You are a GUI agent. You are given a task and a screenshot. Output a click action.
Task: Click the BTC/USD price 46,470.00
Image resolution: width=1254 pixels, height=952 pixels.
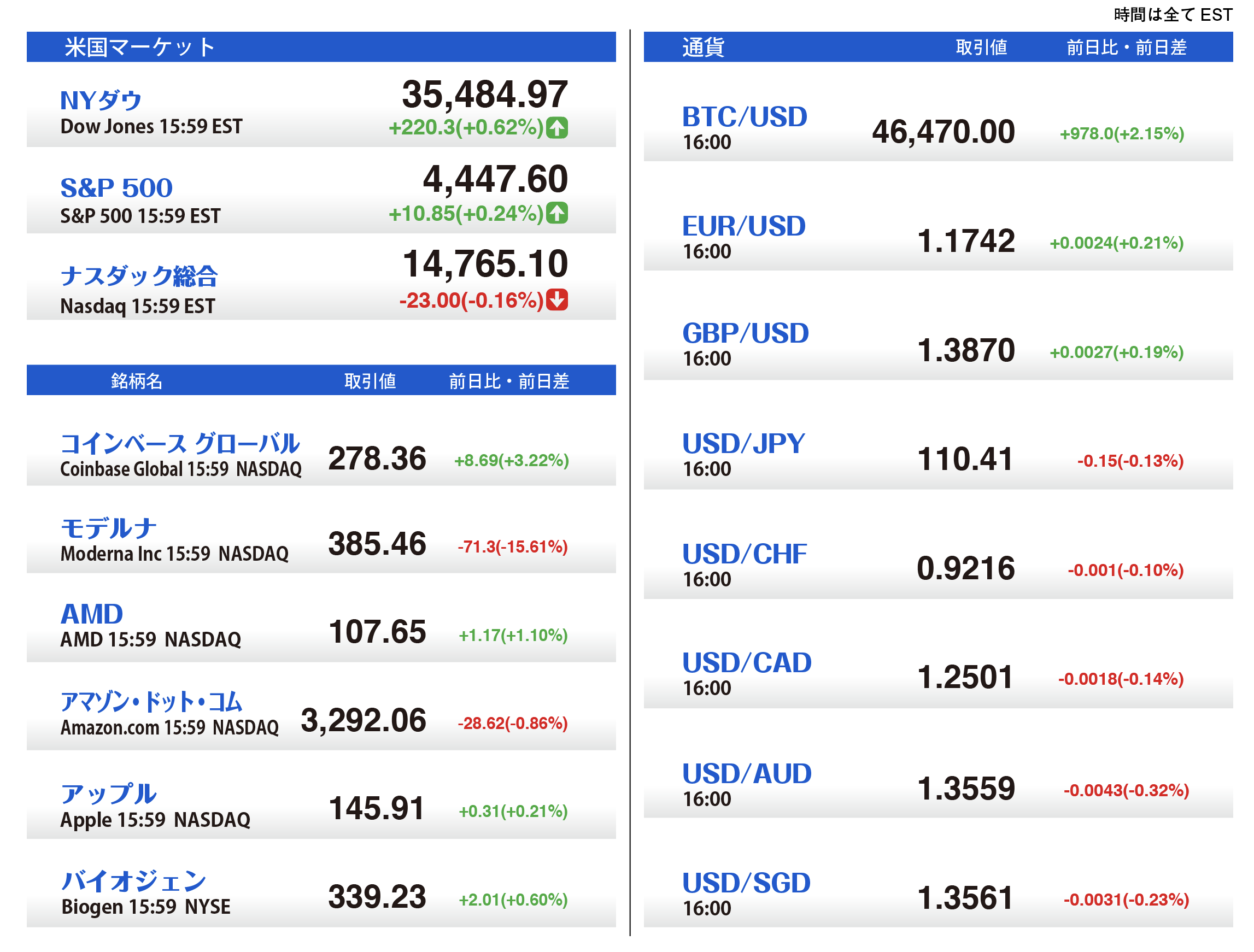pyautogui.click(x=943, y=132)
